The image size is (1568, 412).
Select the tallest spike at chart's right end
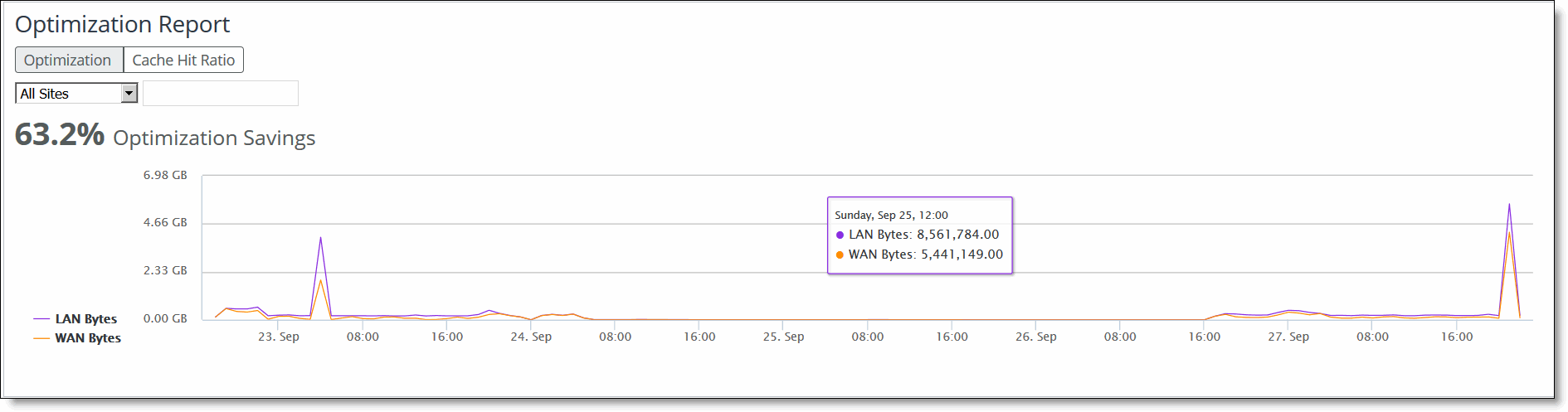click(1509, 205)
